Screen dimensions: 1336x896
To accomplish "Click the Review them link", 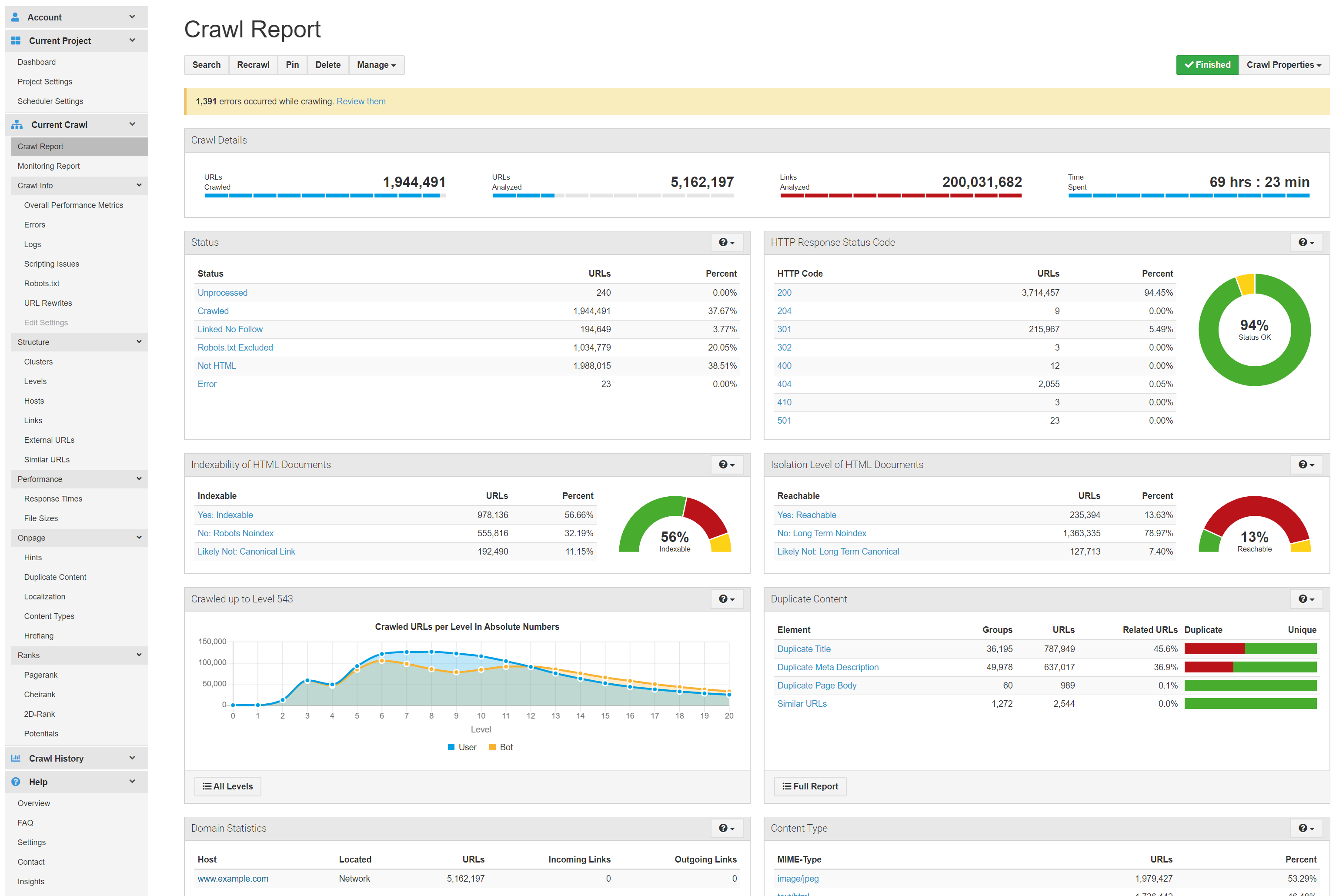I will coord(361,101).
